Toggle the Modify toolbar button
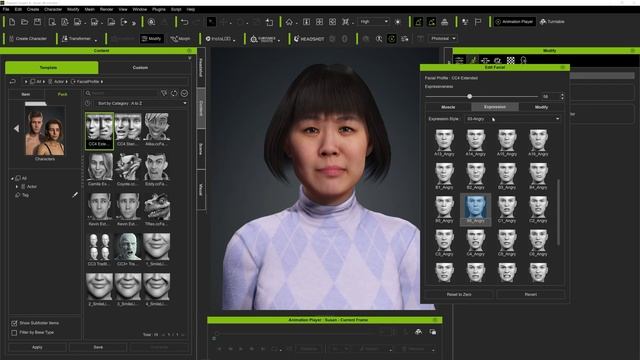Screen dimensions: 640x360 click(151, 39)
